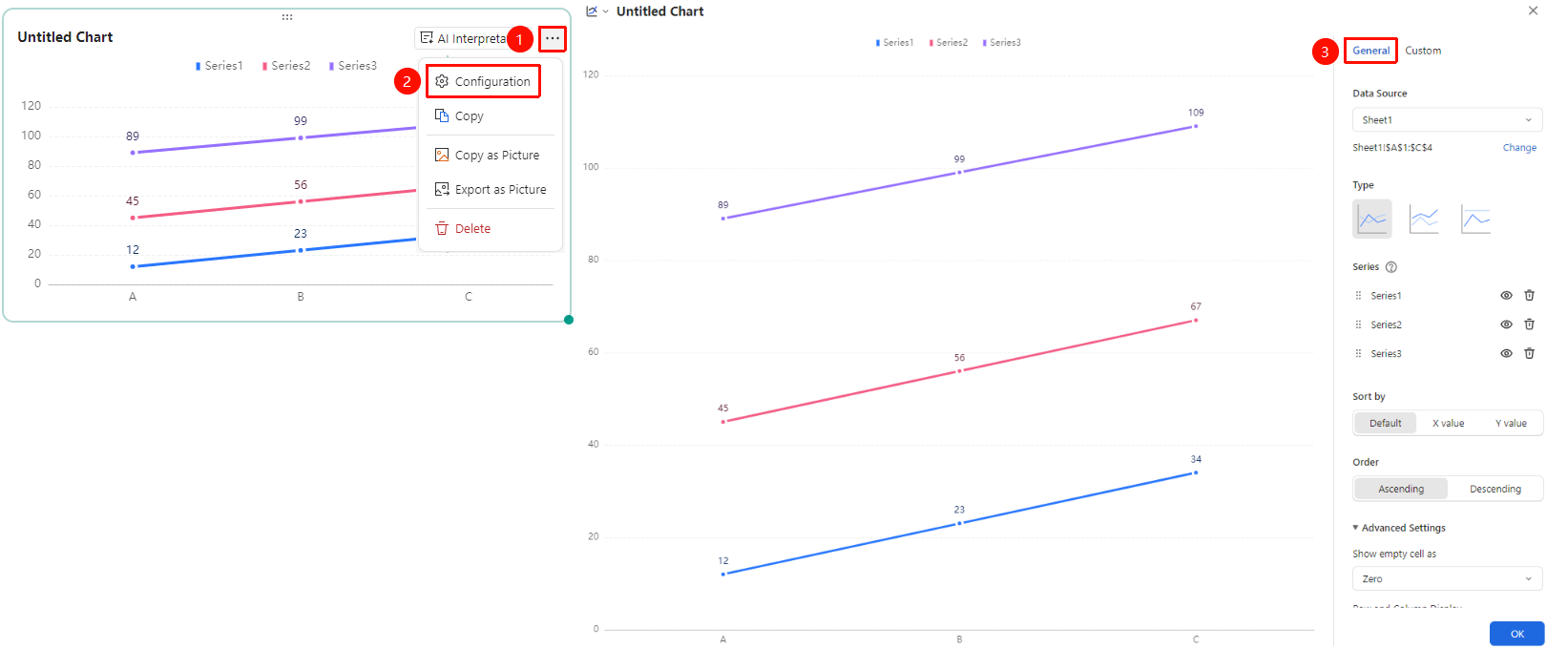Viewport: 1568px width, 670px height.
Task: Click the 109 data point on the large chart
Action: 1196,126
